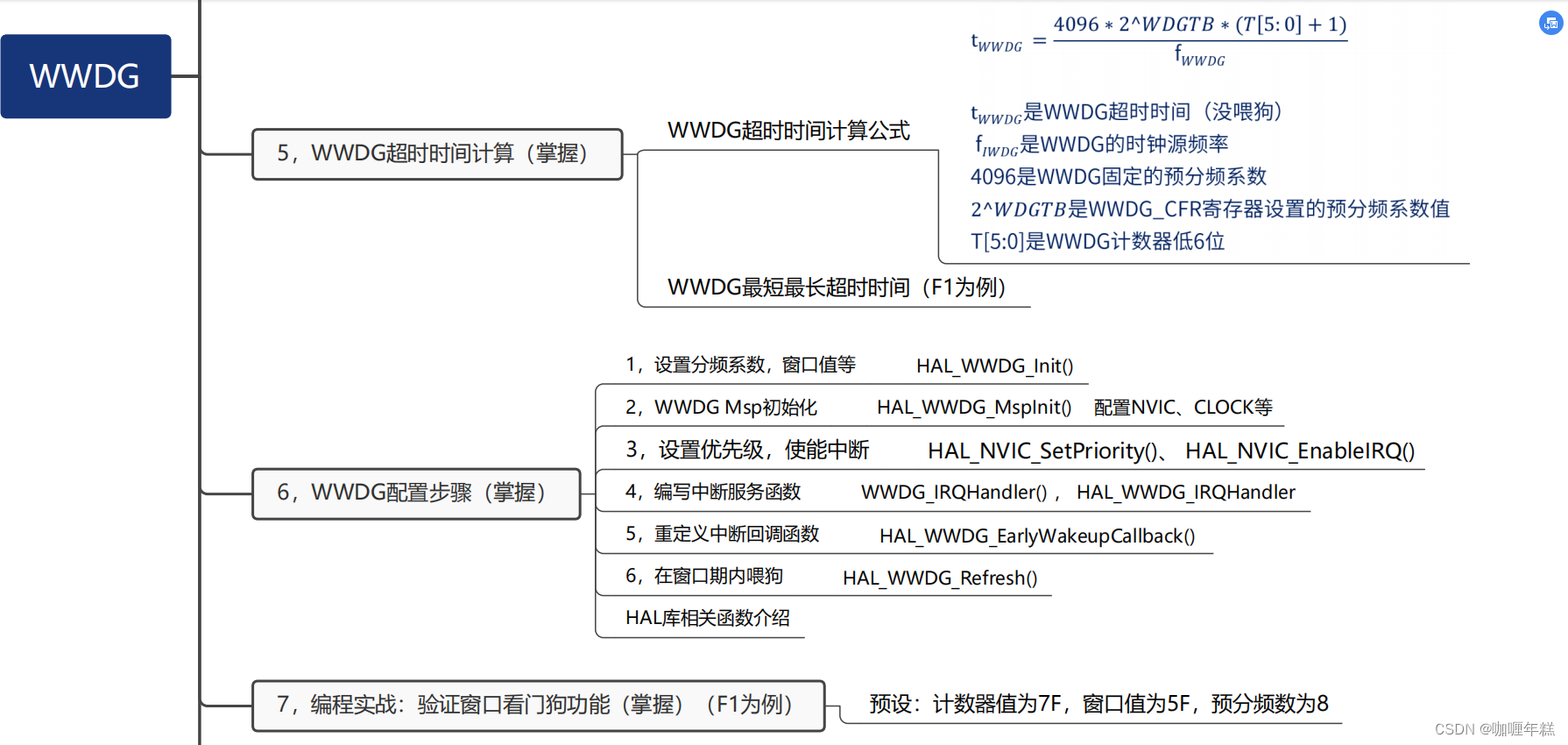Select node '7，编程实战：验证窗口看门狗功能'
1568x745 pixels.
click(538, 706)
